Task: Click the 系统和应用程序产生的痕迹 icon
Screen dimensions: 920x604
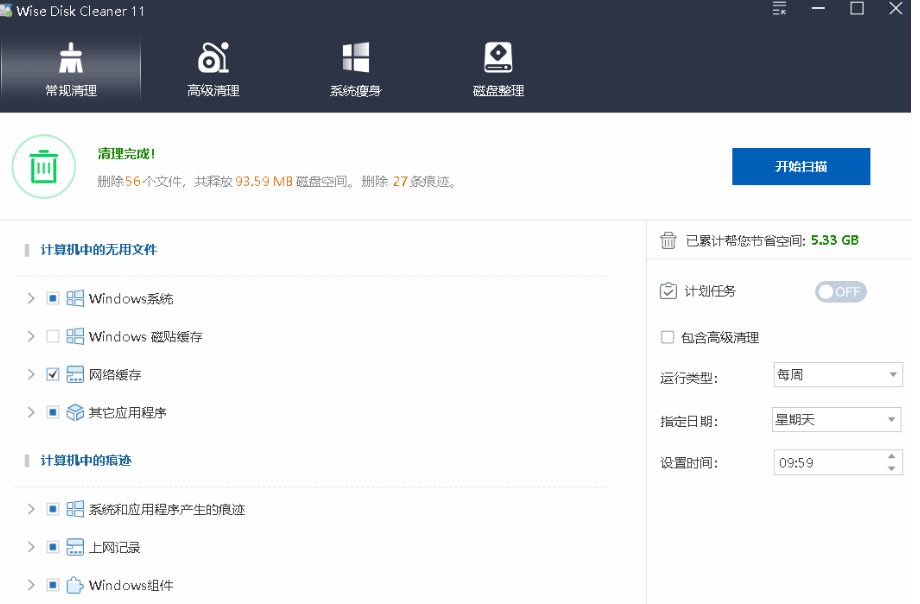Action: [x=75, y=509]
